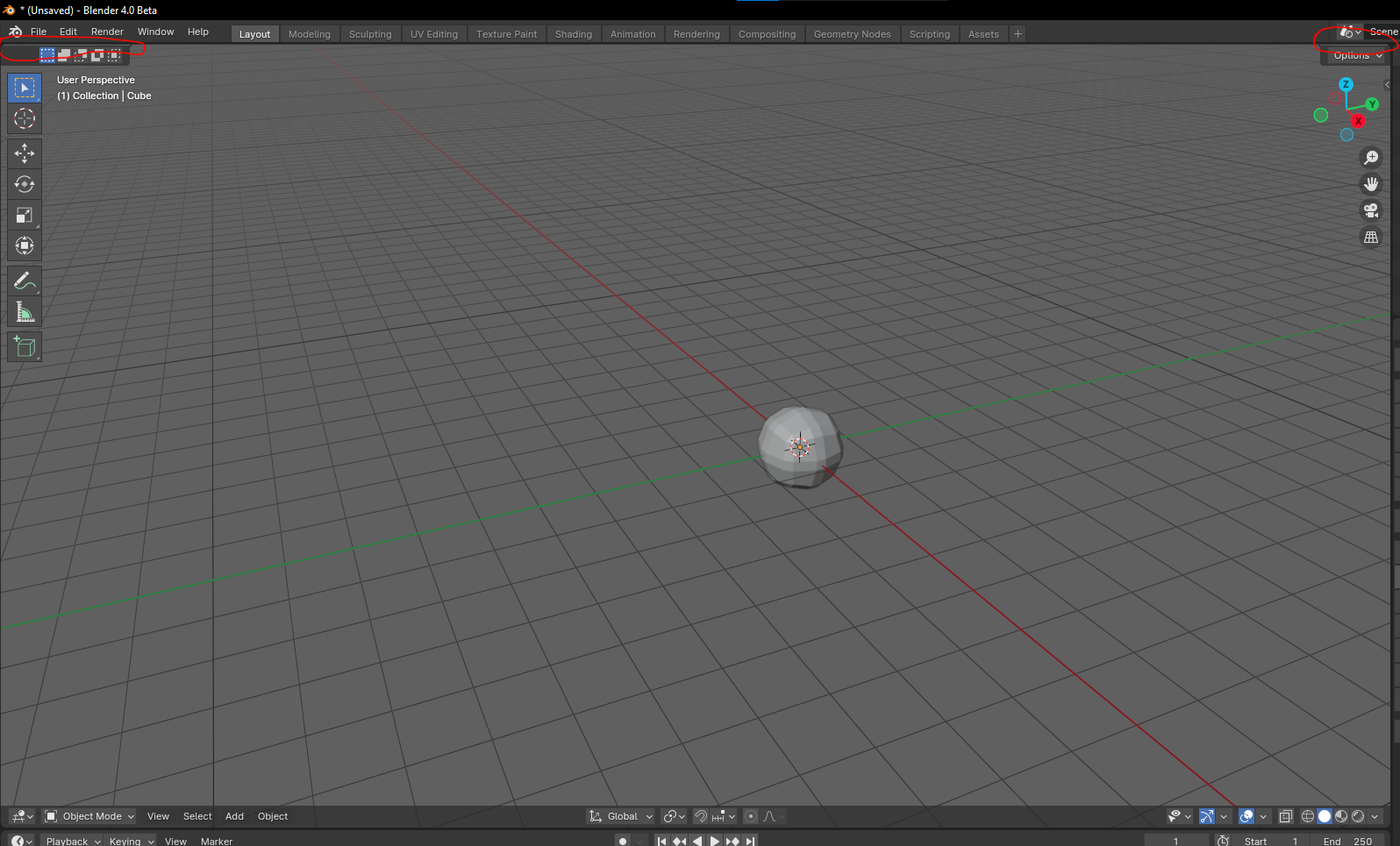Image resolution: width=1400 pixels, height=846 pixels.
Task: Select the Measure ruler tool
Action: 25,311
